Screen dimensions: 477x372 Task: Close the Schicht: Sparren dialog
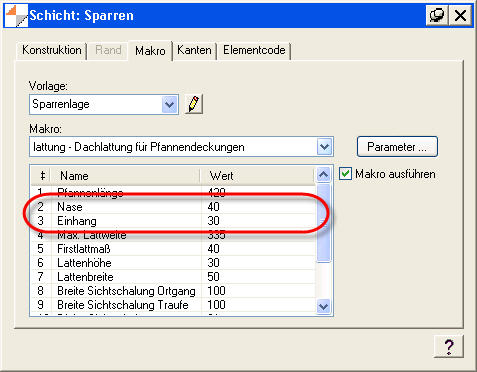click(x=460, y=15)
